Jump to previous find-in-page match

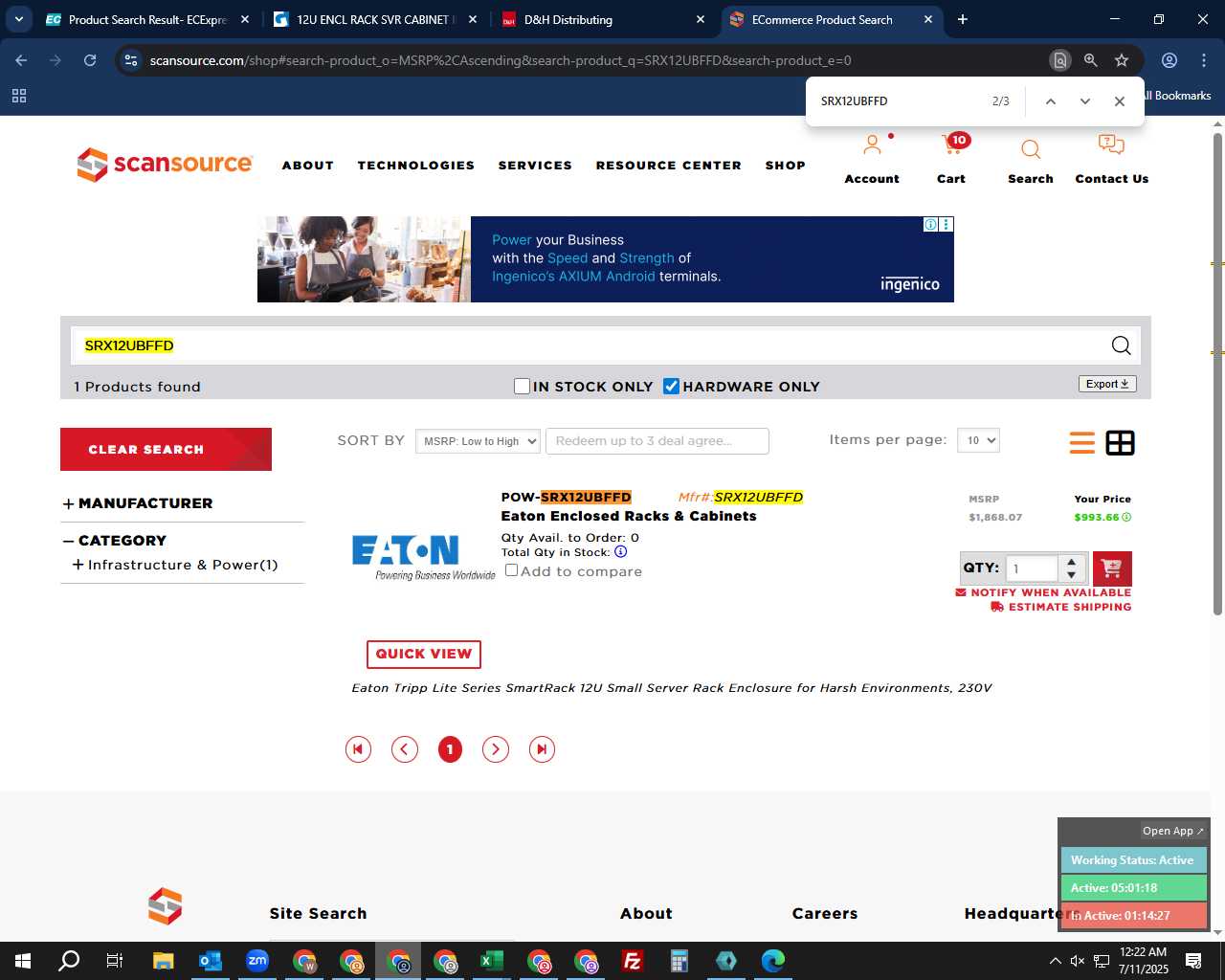click(x=1050, y=101)
